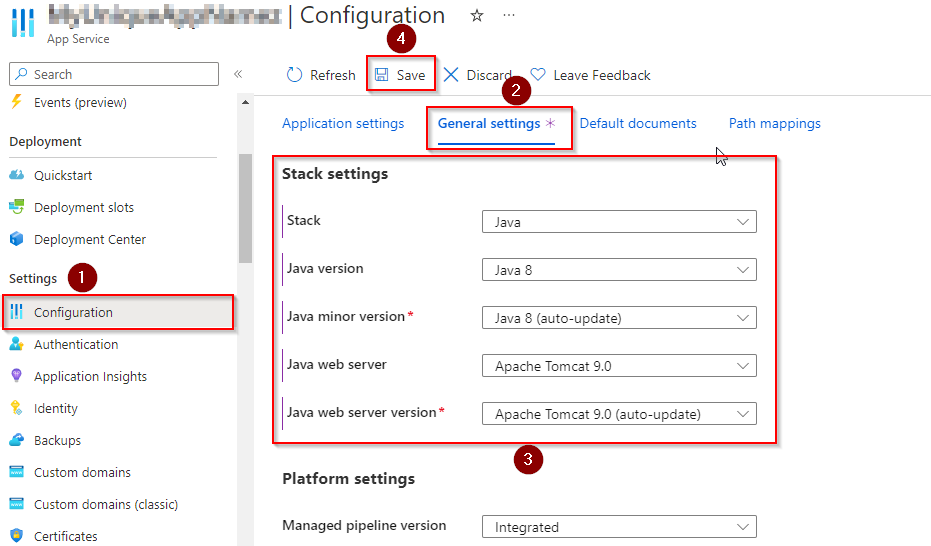Click the sidebar scrollbar thumb

(245, 208)
